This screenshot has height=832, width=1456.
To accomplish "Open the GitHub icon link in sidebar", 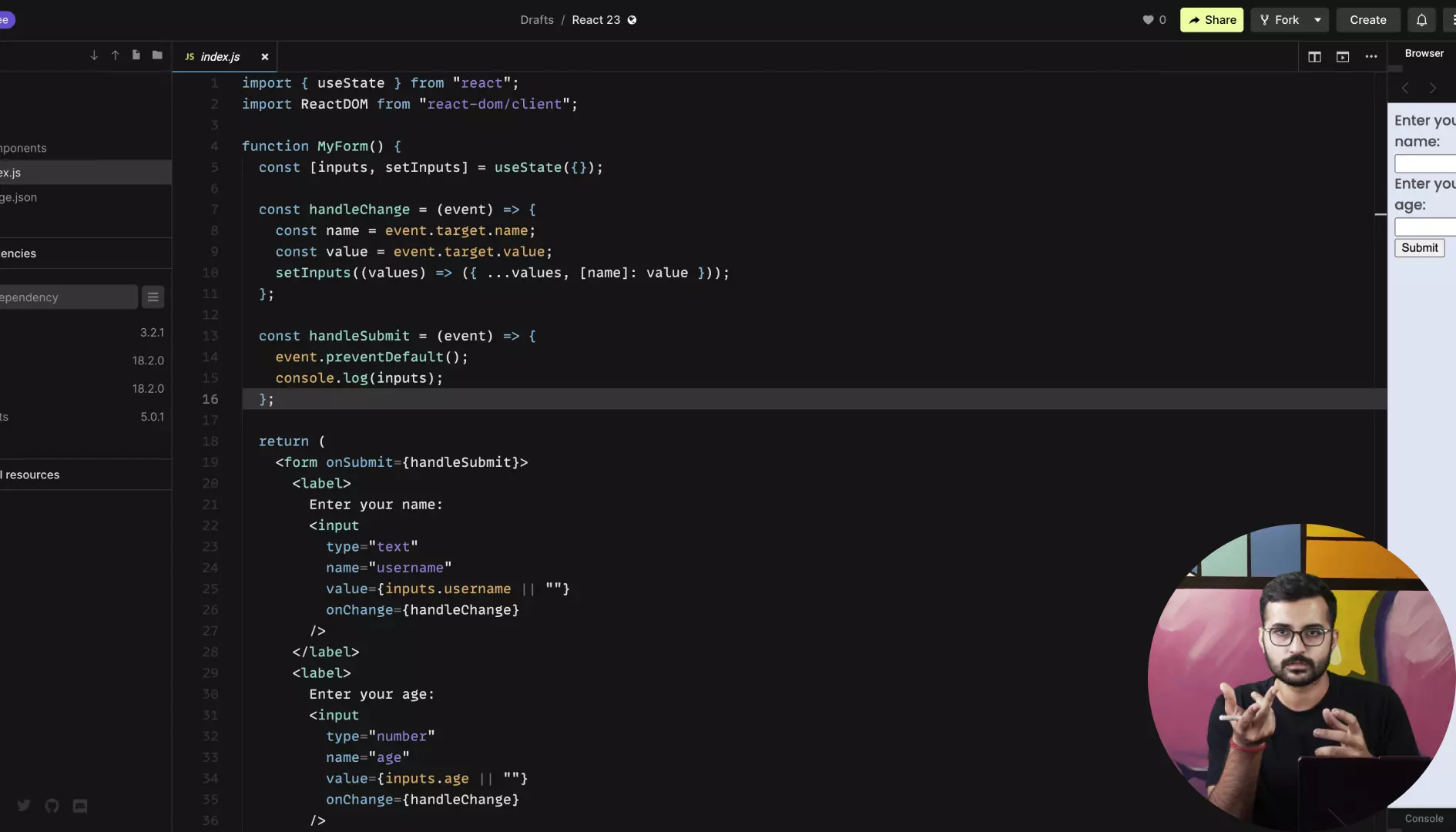I will (x=52, y=806).
